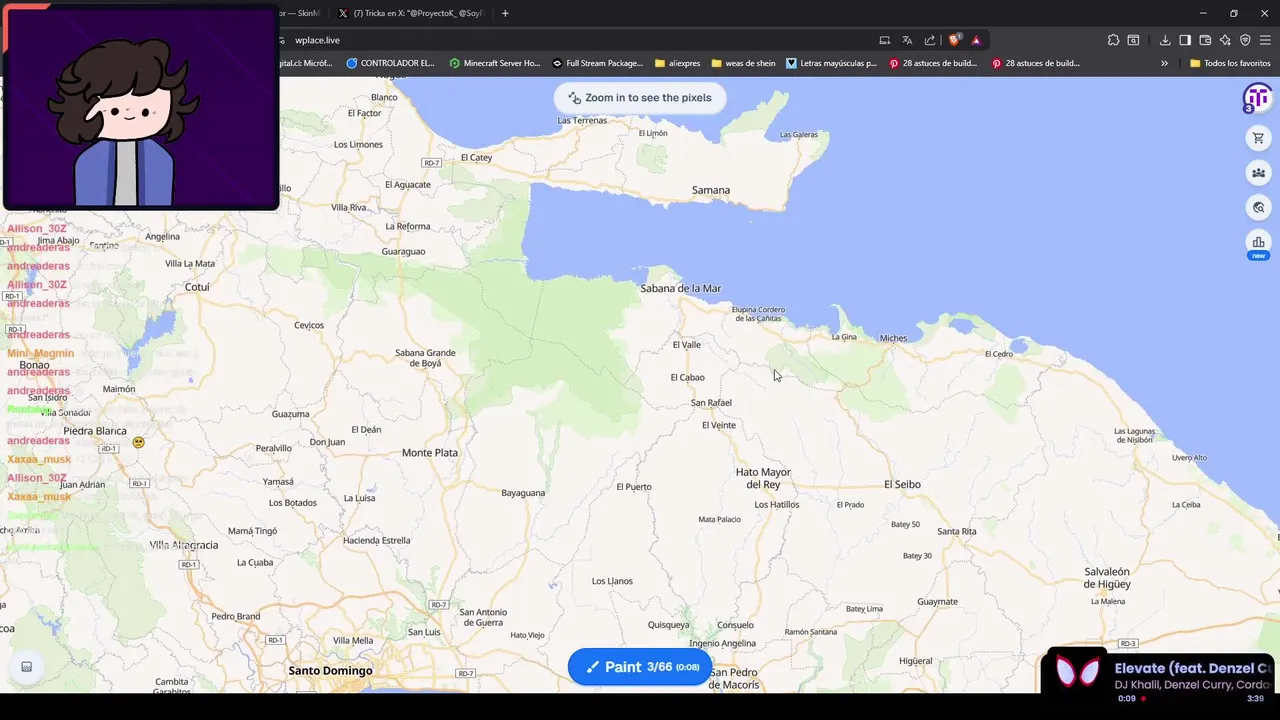Click the share page icon in address bar
This screenshot has height=720, width=1280.
[930, 40]
